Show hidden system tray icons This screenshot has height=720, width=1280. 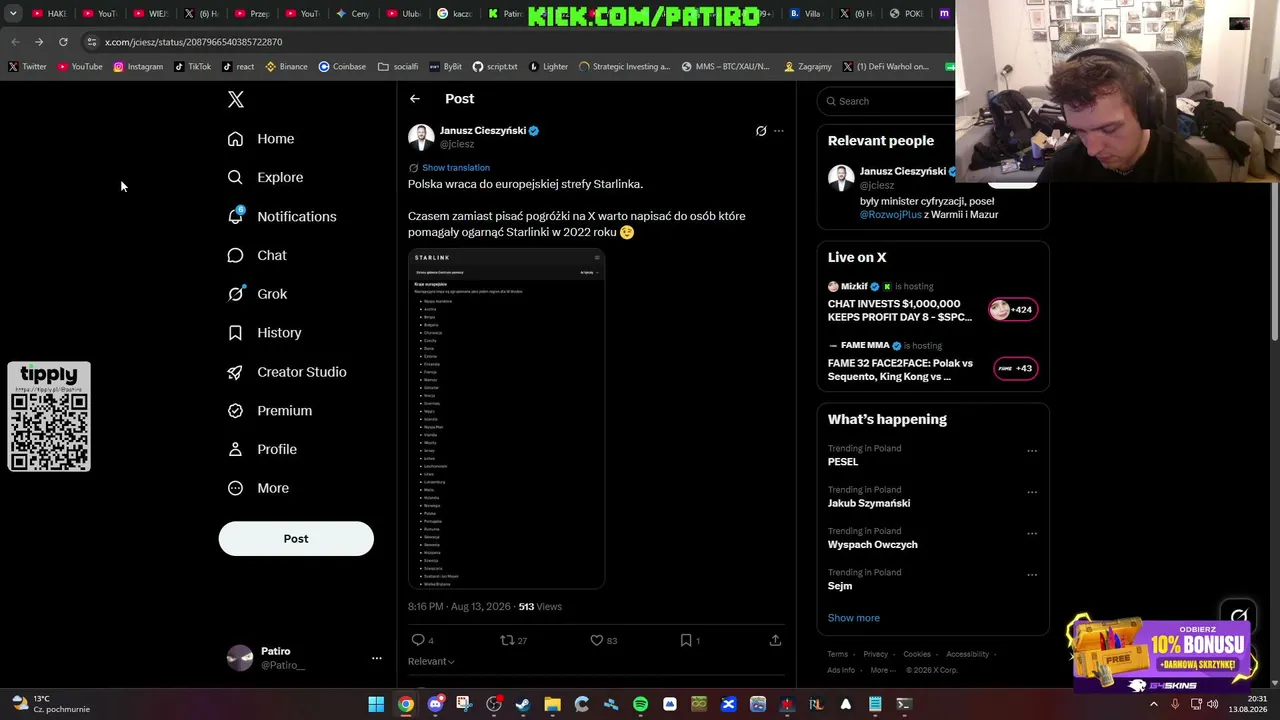[1154, 704]
